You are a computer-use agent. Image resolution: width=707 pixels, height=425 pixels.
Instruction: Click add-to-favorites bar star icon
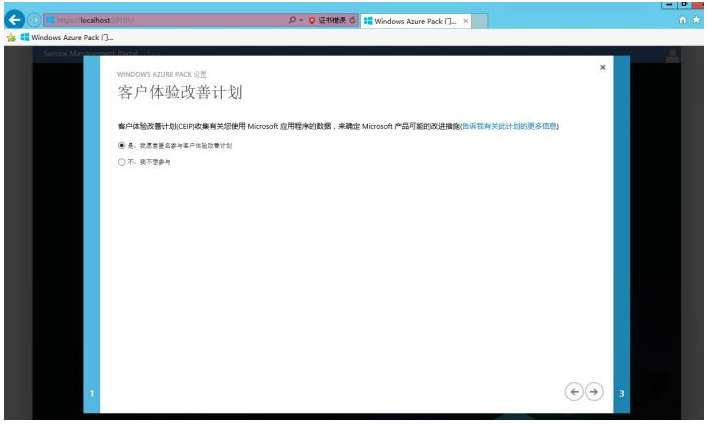click(x=11, y=37)
